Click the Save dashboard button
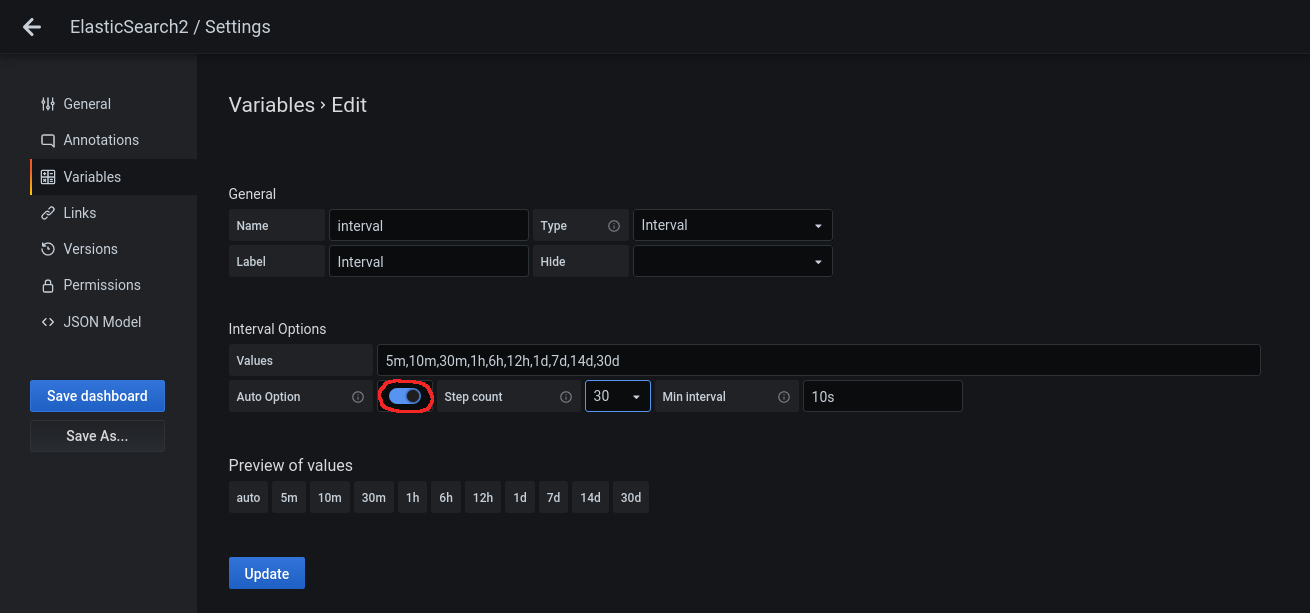The image size is (1310, 613). coord(97,396)
